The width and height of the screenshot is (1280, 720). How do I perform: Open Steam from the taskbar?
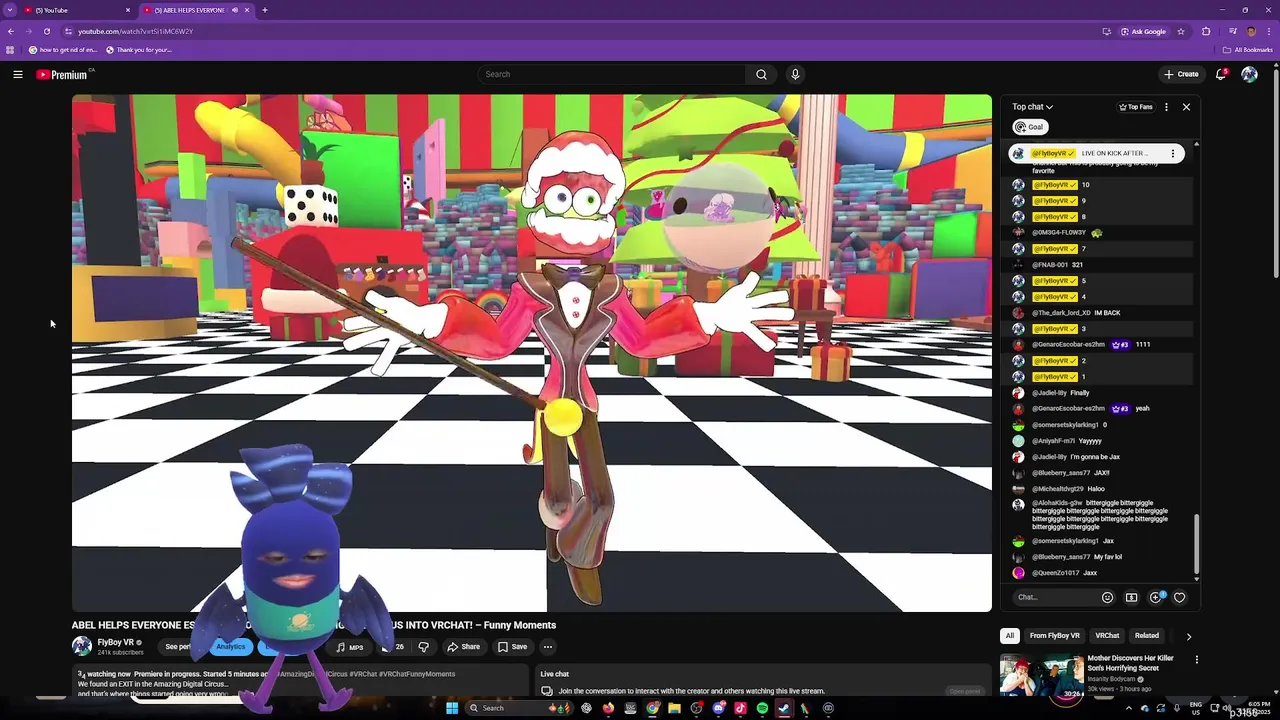[784, 708]
